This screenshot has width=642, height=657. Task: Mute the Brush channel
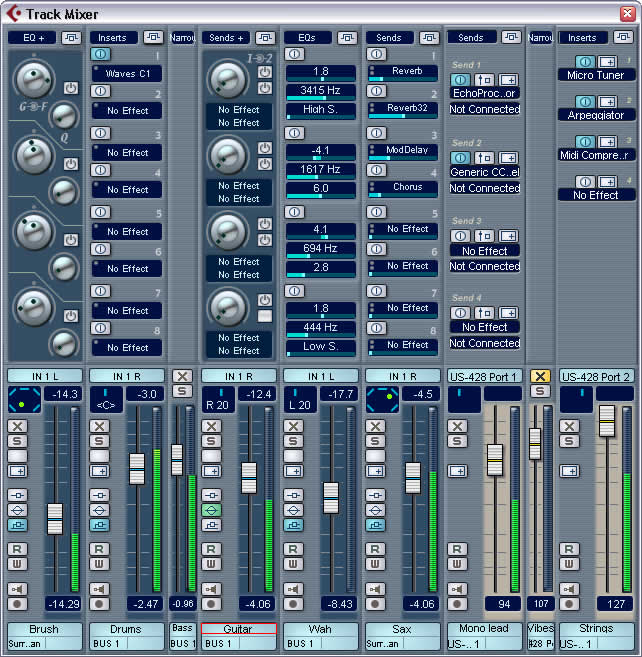17,426
